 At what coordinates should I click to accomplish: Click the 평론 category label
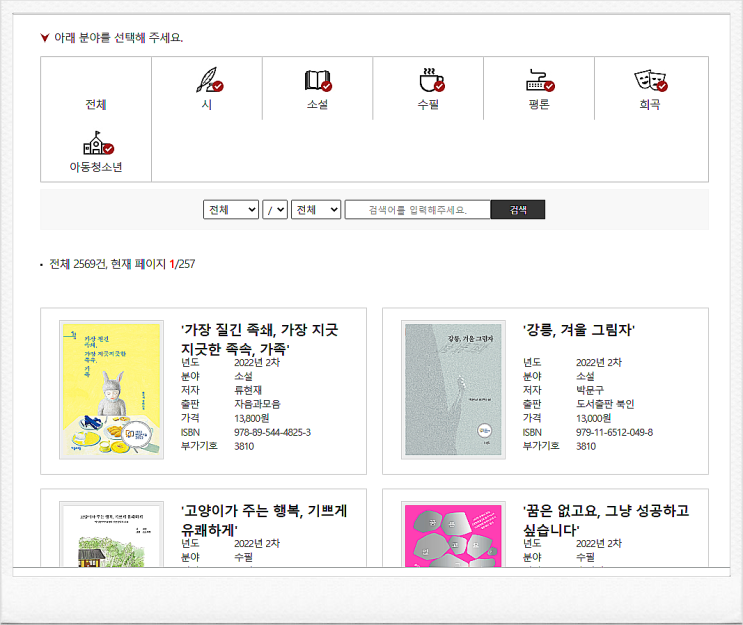(x=539, y=104)
